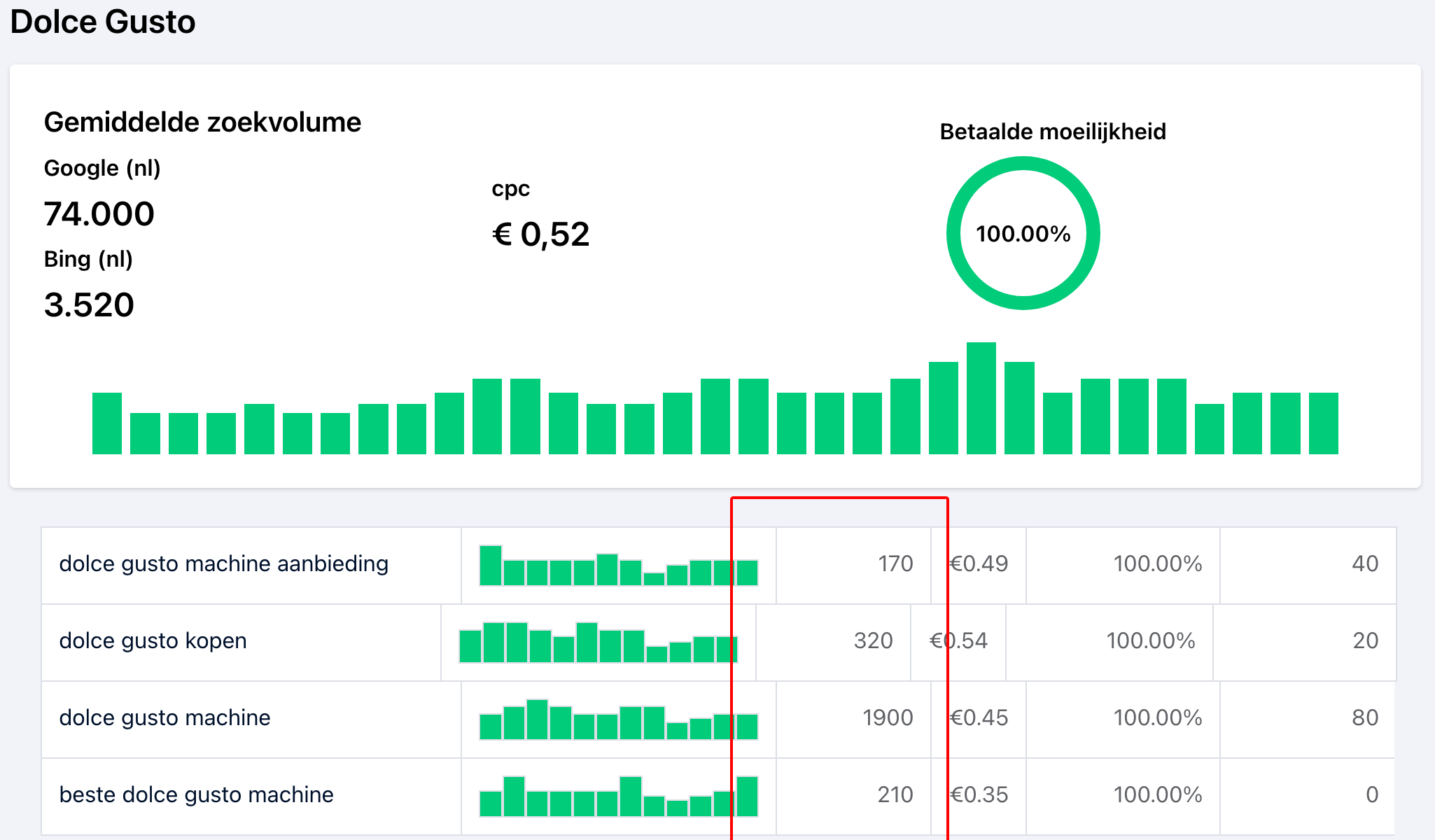Viewport: 1435px width, 840px height.
Task: Open keyword dolce gusto machine
Action: point(164,718)
